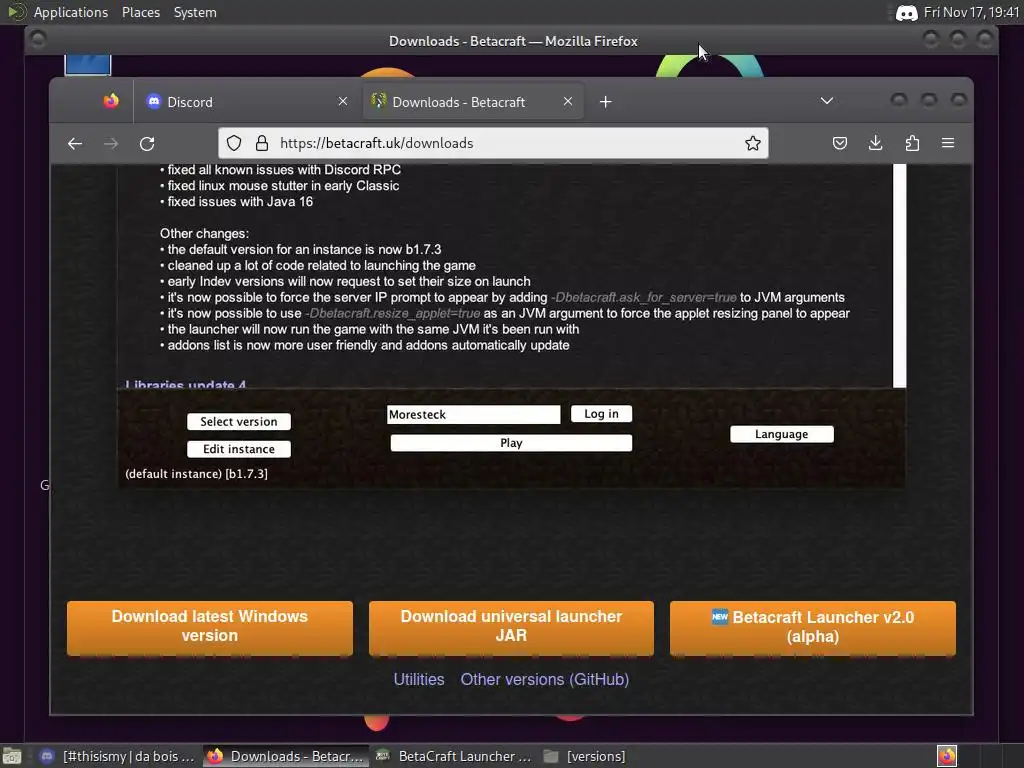
Task: Open the extensions puzzle icon
Action: point(912,143)
